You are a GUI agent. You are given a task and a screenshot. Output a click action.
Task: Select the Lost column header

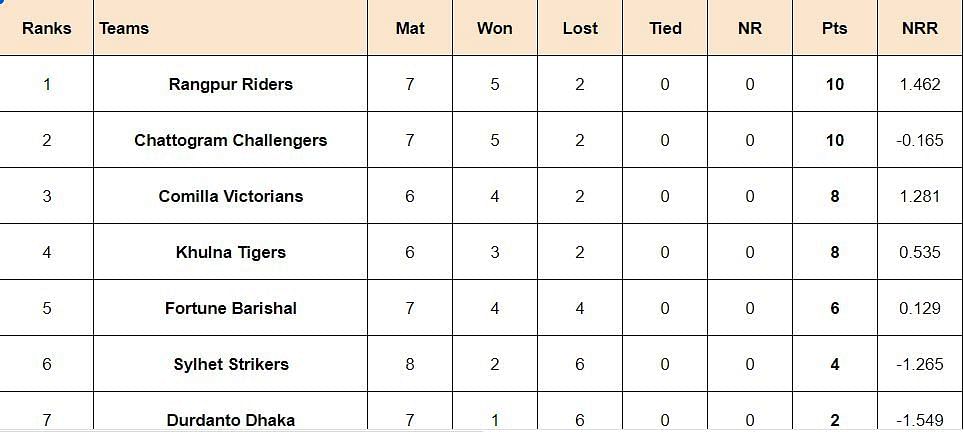tap(580, 28)
